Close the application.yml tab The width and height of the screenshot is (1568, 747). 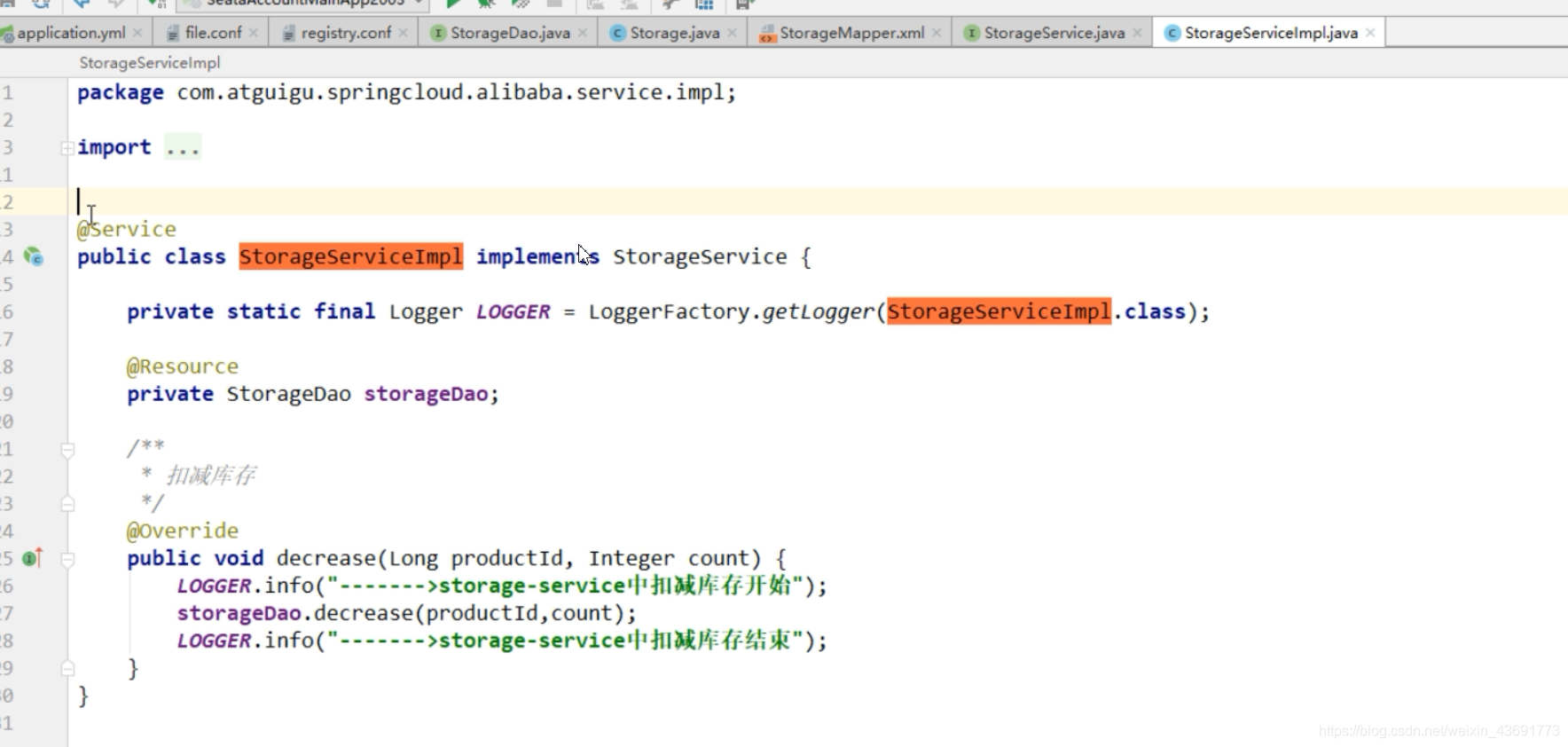click(x=137, y=33)
